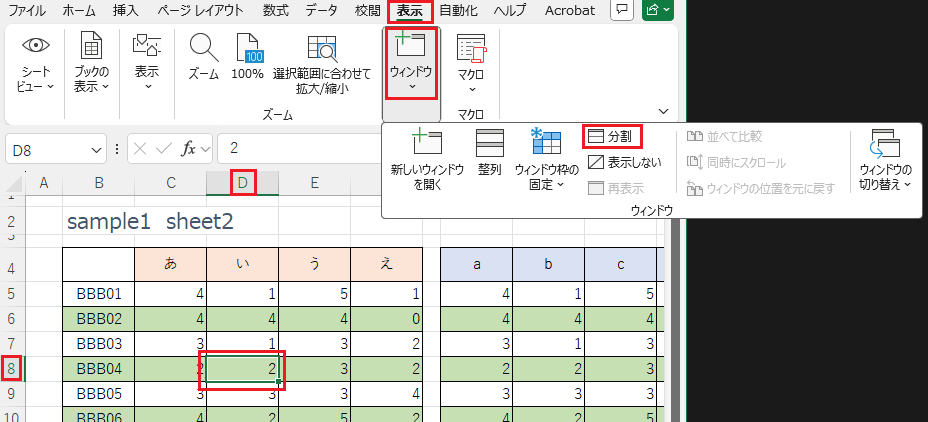Click Unhide window (再表示)
The image size is (928, 422).
point(616,189)
